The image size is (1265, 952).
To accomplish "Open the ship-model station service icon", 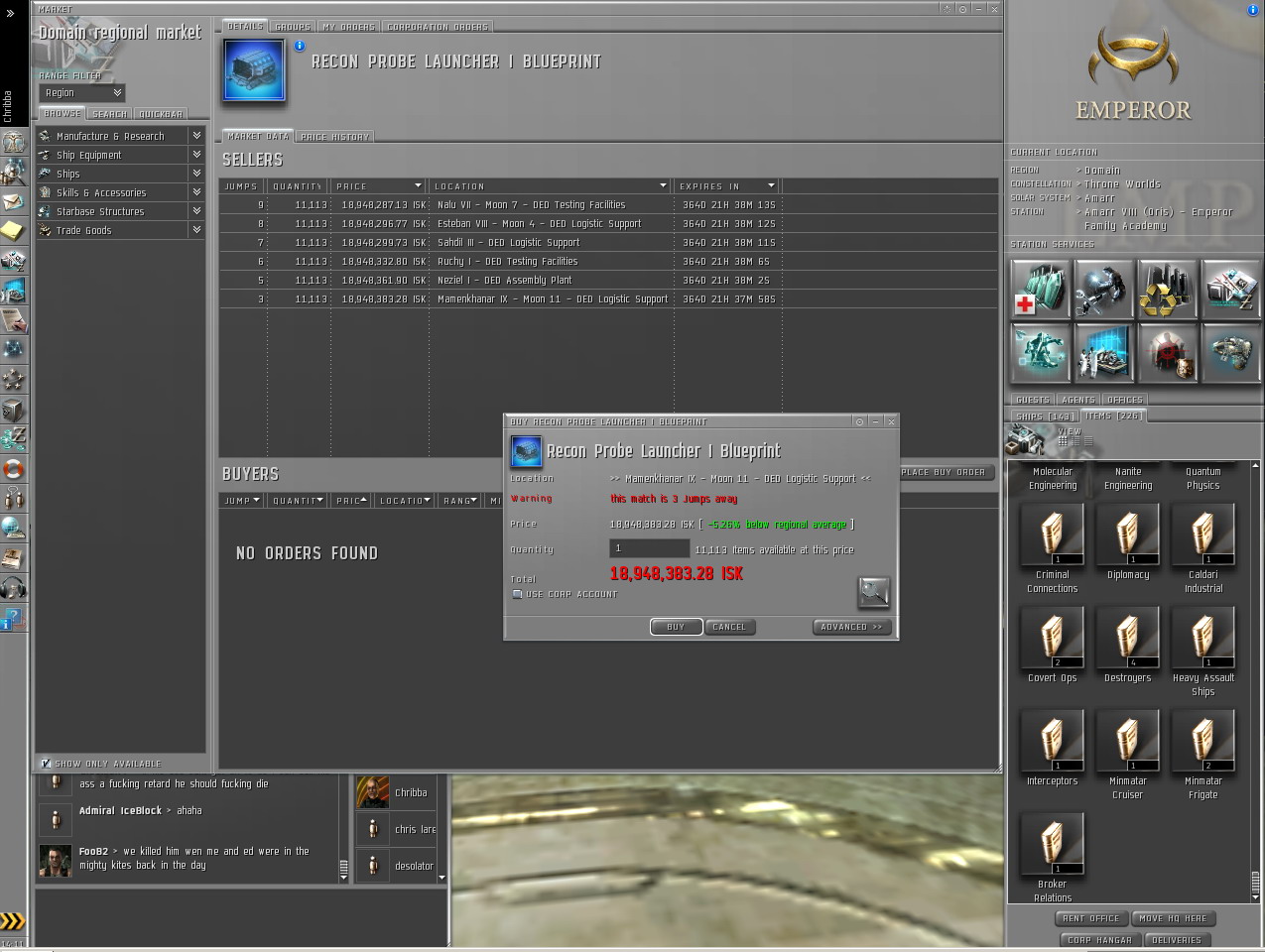I will pos(1230,352).
